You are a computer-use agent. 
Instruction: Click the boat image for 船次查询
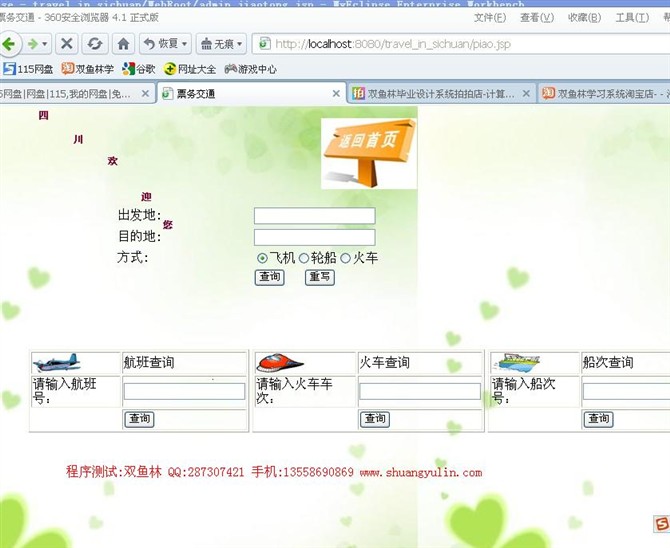click(x=519, y=362)
